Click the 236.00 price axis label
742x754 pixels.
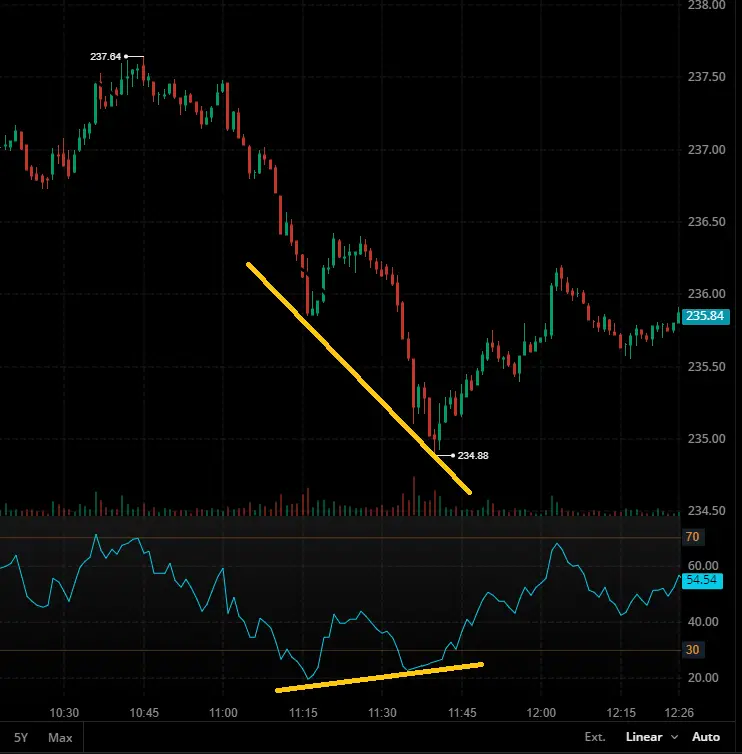pyautogui.click(x=706, y=293)
